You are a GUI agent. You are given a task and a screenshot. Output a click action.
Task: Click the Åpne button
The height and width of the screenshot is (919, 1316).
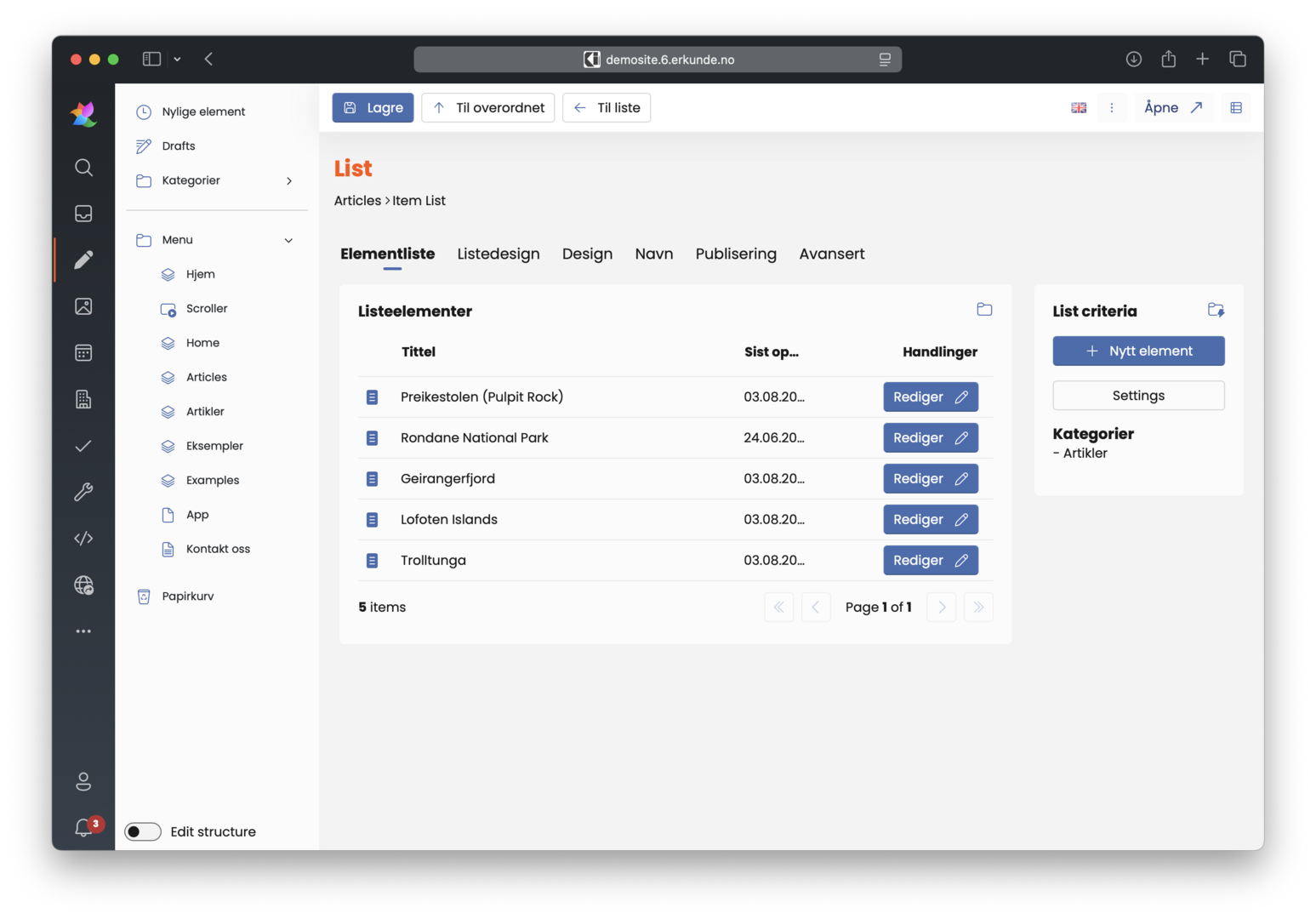click(1173, 108)
